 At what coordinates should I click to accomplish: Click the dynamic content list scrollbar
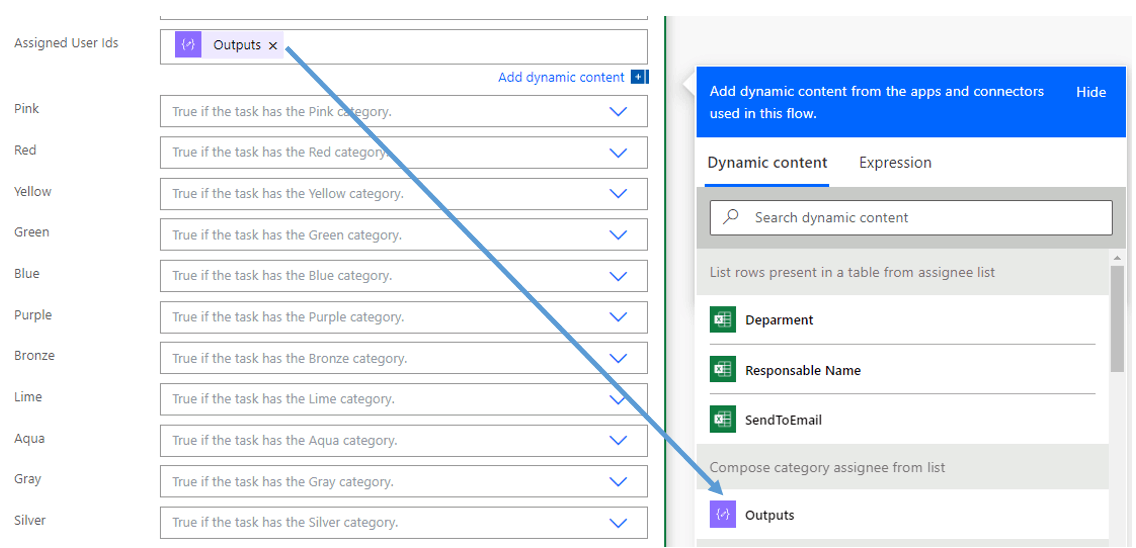[x=1116, y=319]
